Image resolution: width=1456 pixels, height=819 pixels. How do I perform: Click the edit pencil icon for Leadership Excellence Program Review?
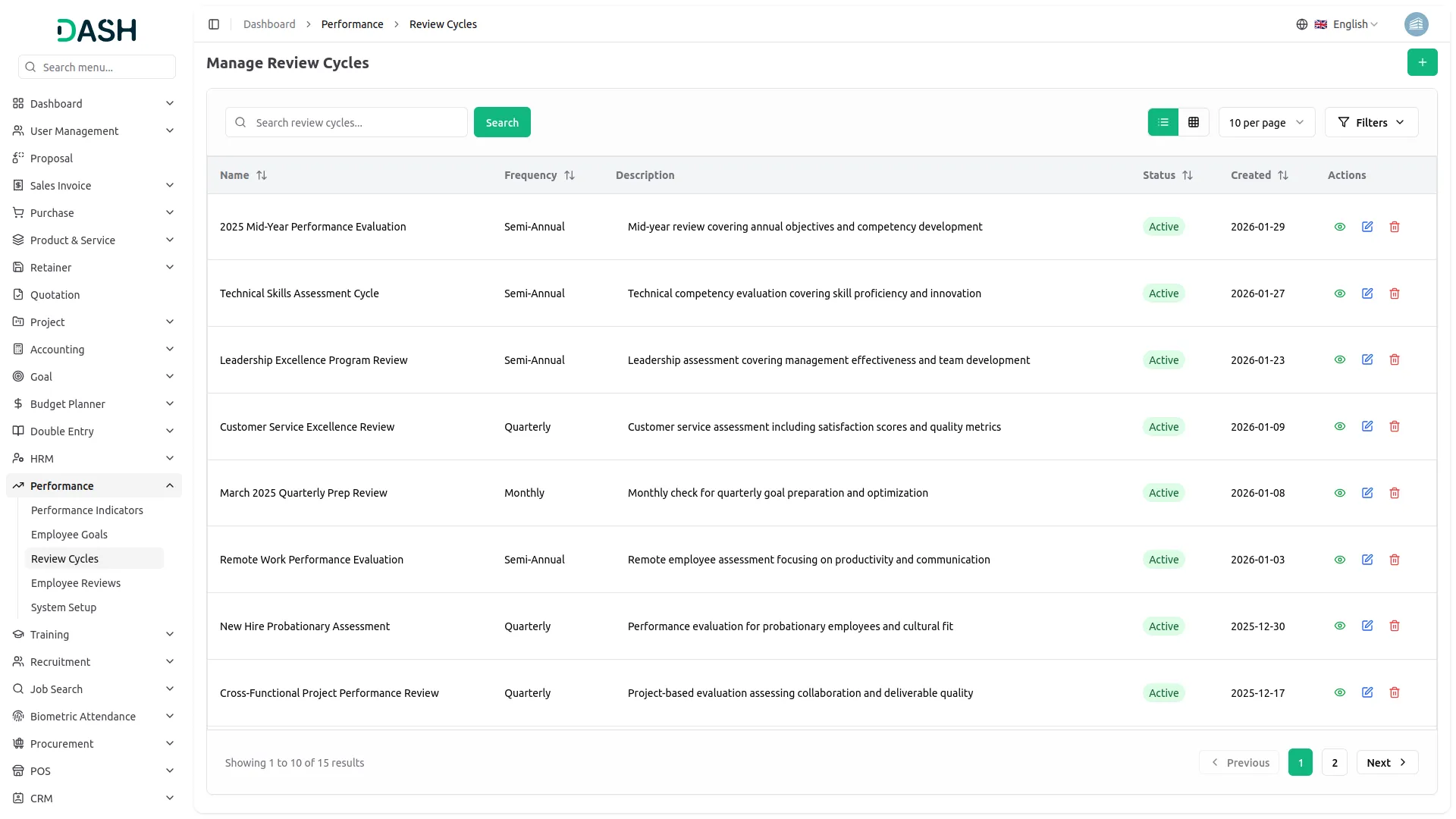coord(1367,359)
